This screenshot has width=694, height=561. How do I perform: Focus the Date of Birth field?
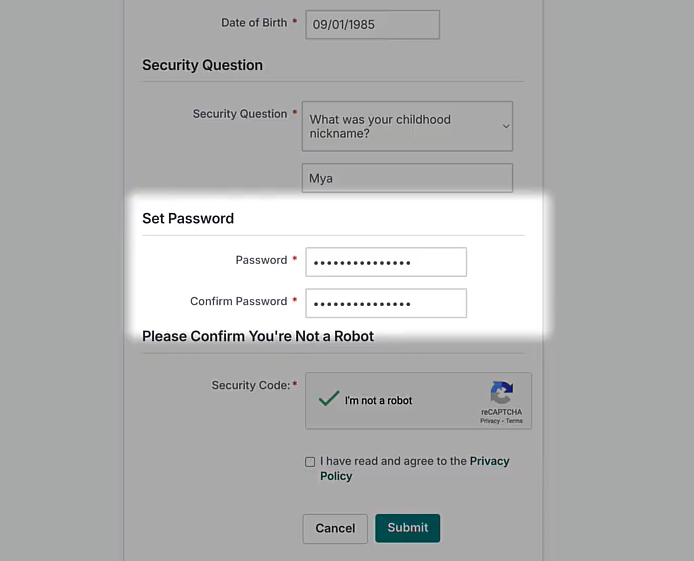tap(372, 24)
